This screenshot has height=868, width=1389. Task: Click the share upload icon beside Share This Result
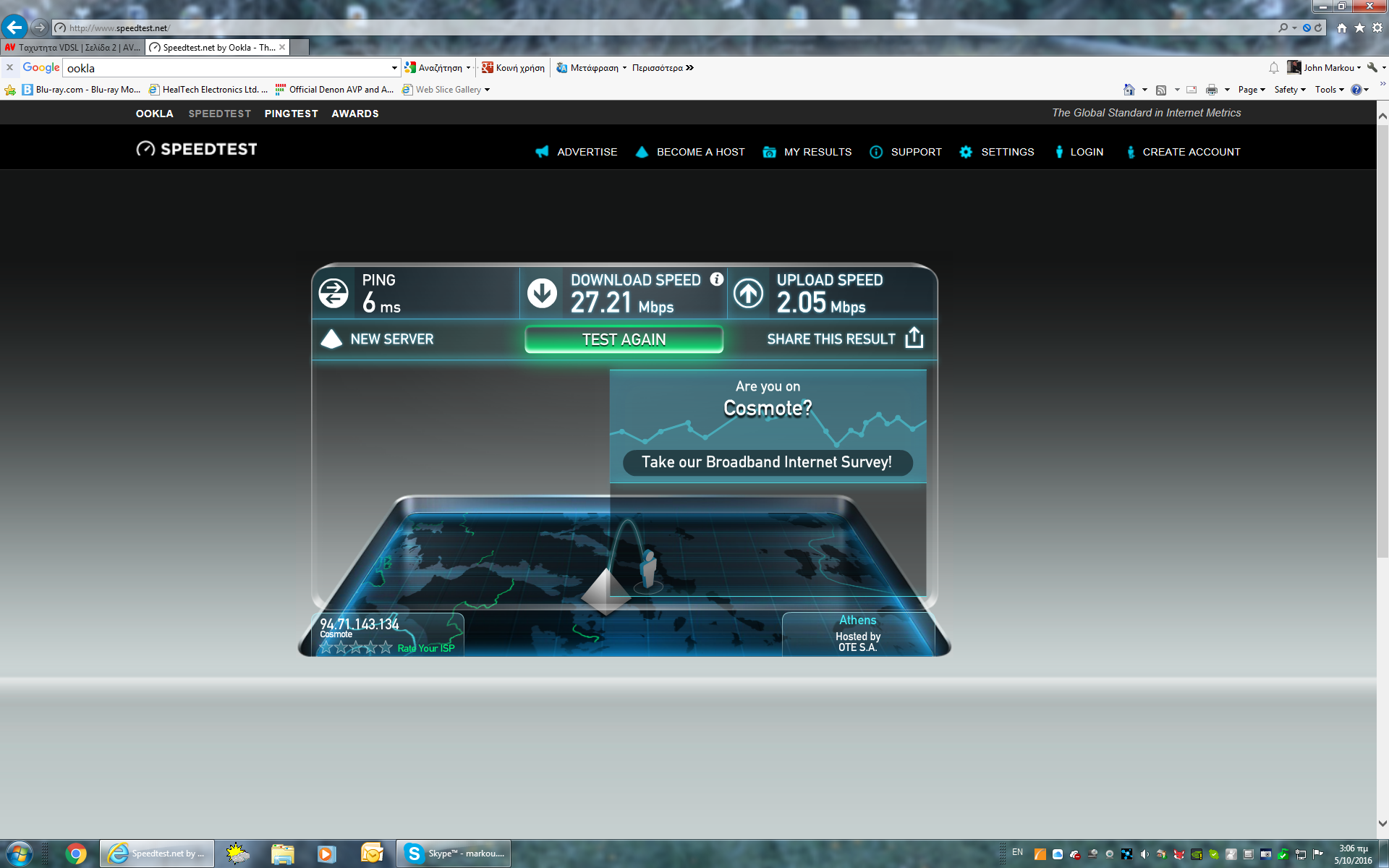click(x=914, y=338)
